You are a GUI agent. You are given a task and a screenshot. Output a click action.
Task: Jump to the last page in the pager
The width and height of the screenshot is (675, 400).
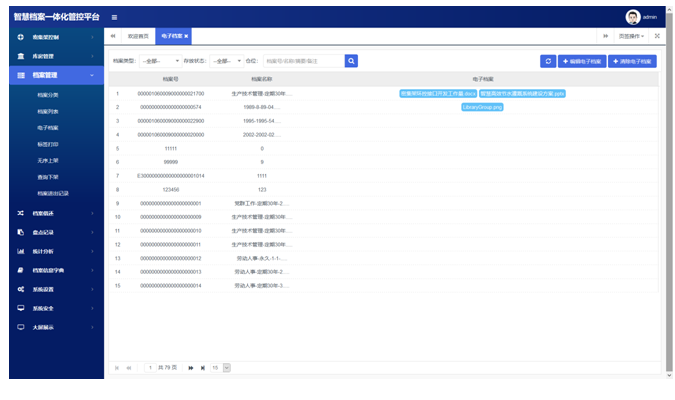pos(203,368)
